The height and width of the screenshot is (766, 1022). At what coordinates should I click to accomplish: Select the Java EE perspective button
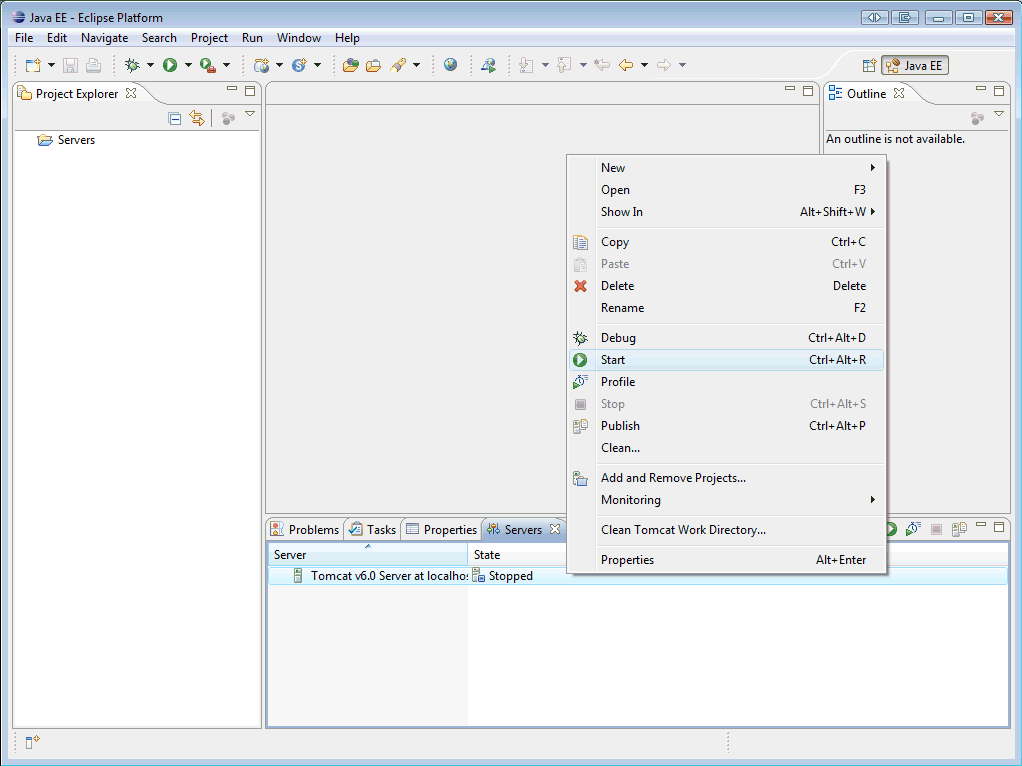pos(914,65)
